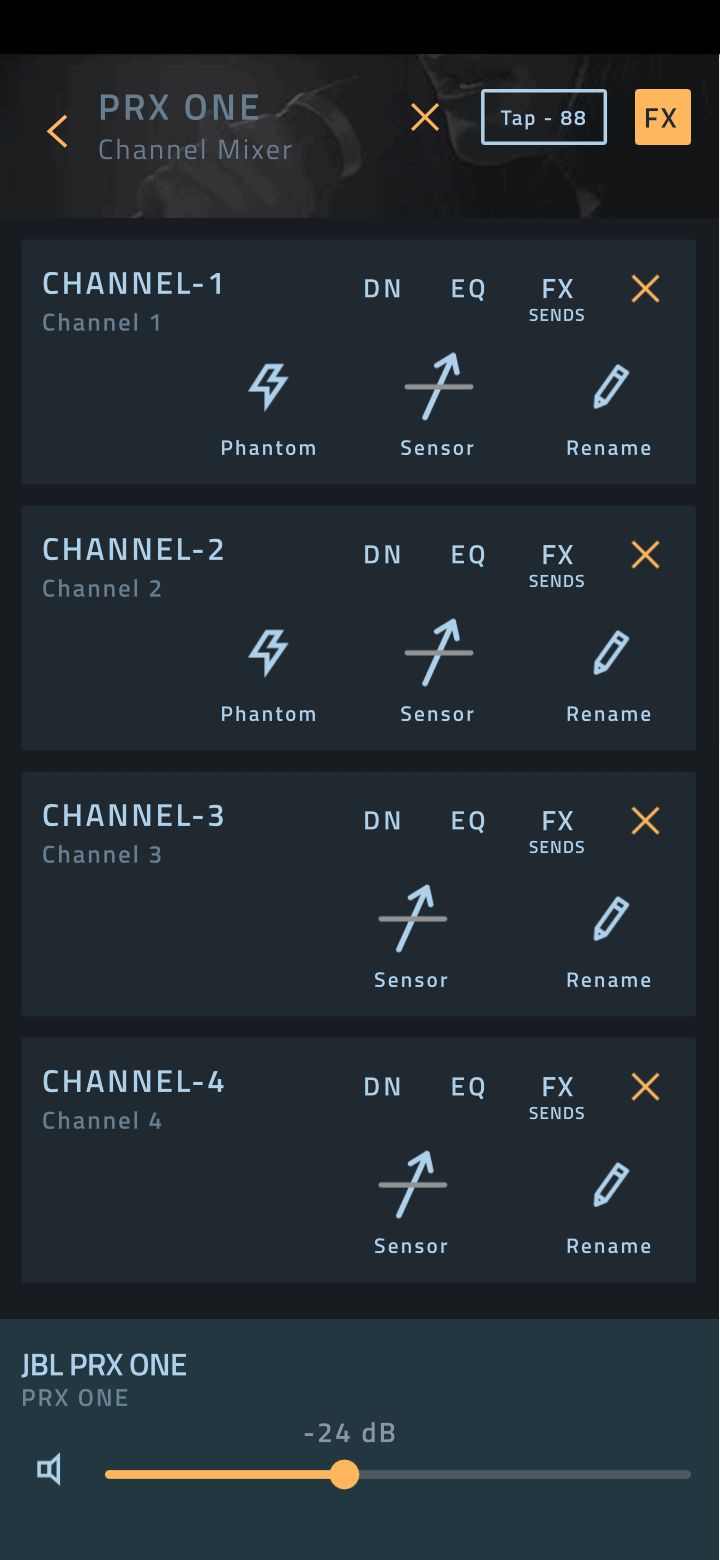This screenshot has height=1560, width=720.
Task: Toggle the Sensor on Channel-1
Action: (438, 388)
